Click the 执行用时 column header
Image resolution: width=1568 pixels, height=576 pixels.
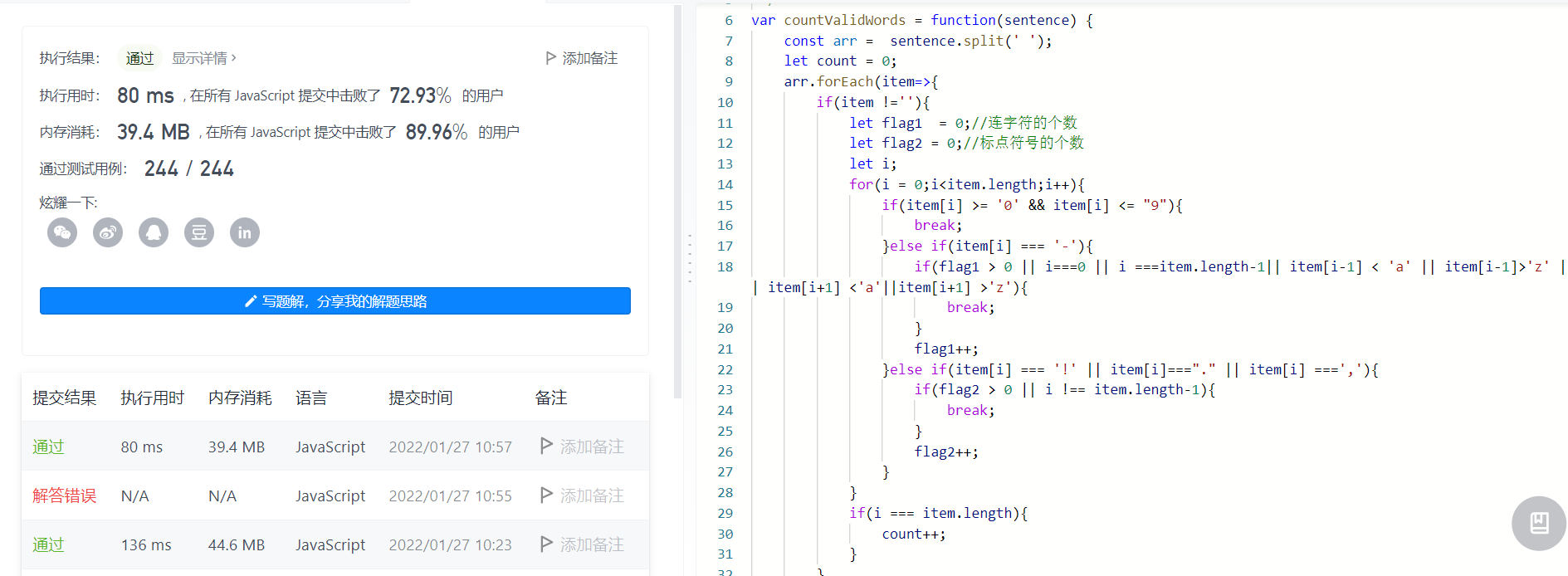pyautogui.click(x=152, y=398)
